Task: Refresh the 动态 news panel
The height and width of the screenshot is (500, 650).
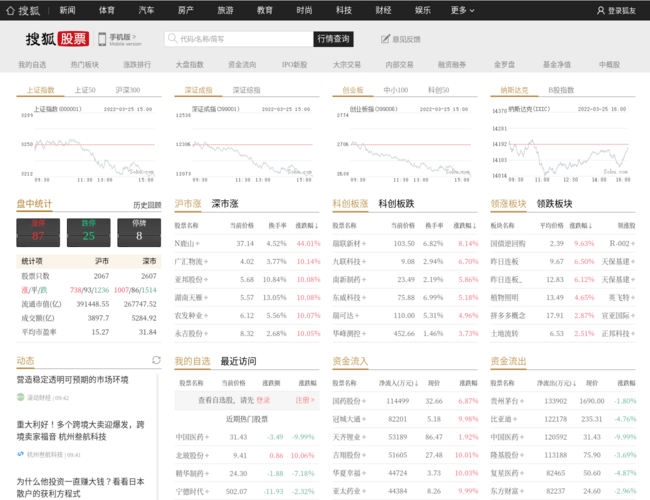Action: click(x=156, y=360)
